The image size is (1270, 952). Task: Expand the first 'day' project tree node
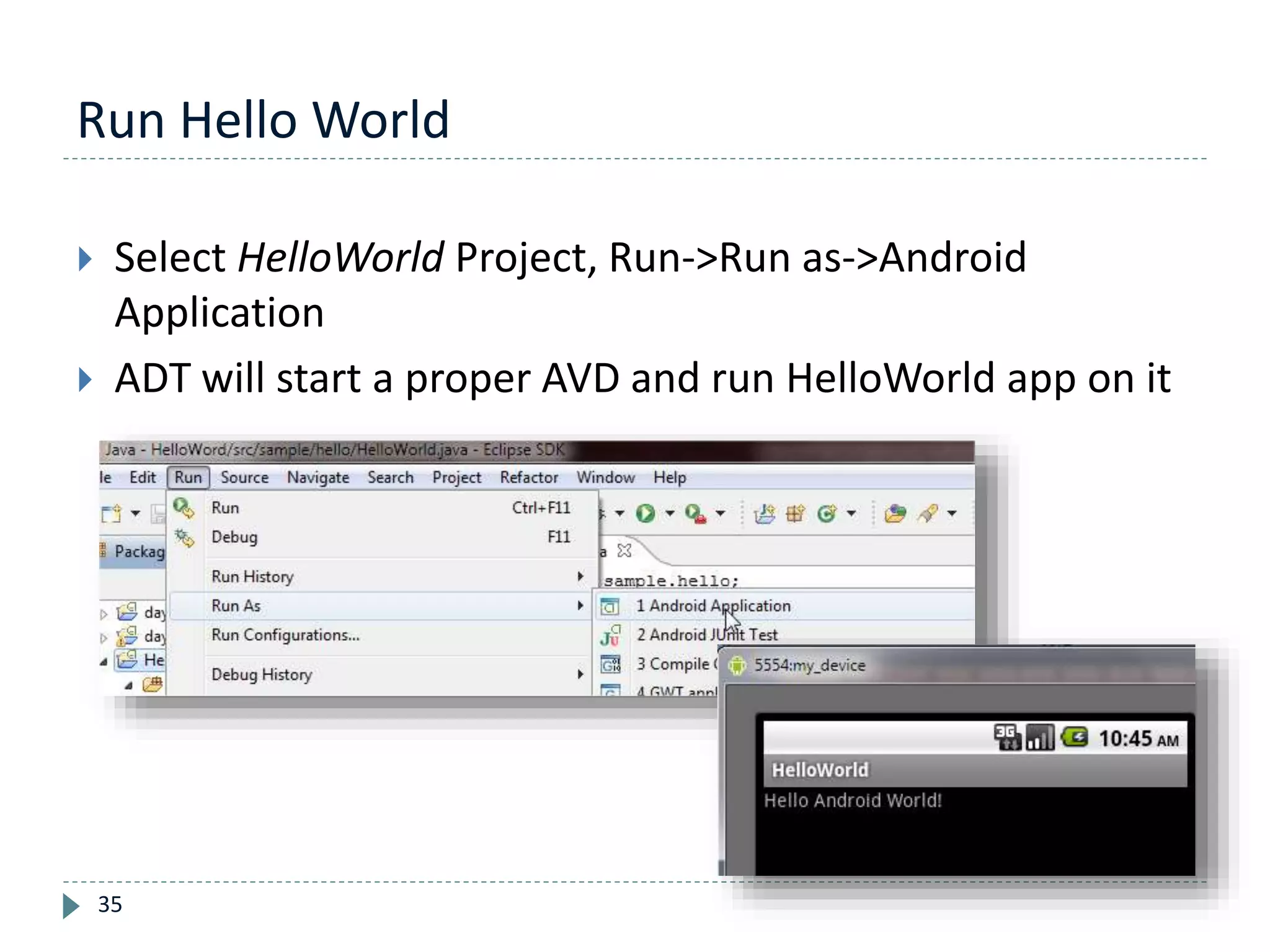coord(104,614)
